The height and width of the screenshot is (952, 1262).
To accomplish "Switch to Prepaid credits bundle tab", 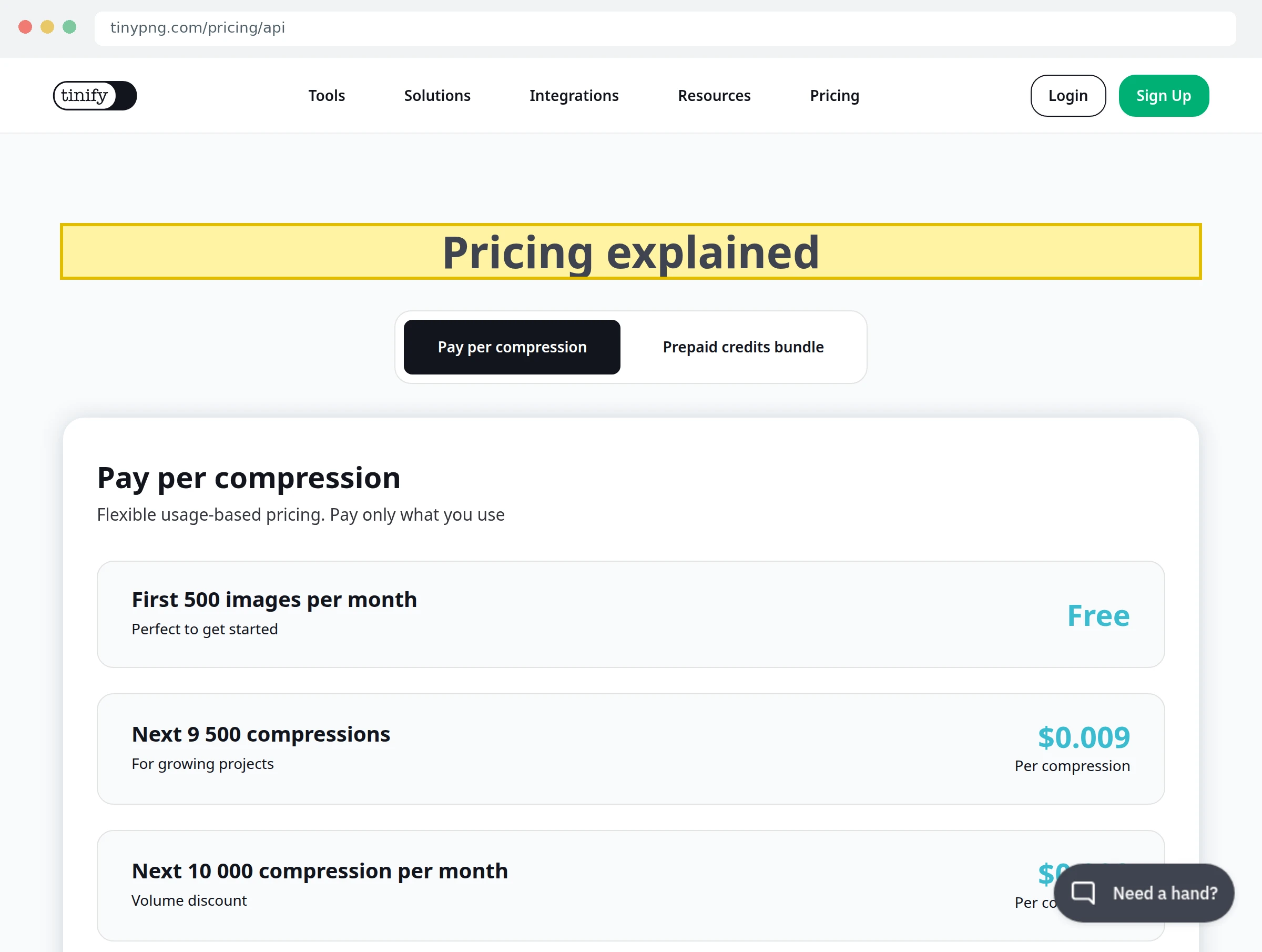I will coord(743,347).
